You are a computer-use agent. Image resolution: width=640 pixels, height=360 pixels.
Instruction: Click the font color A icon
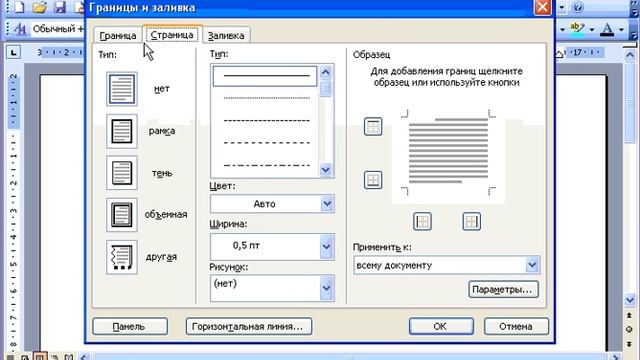[607, 29]
